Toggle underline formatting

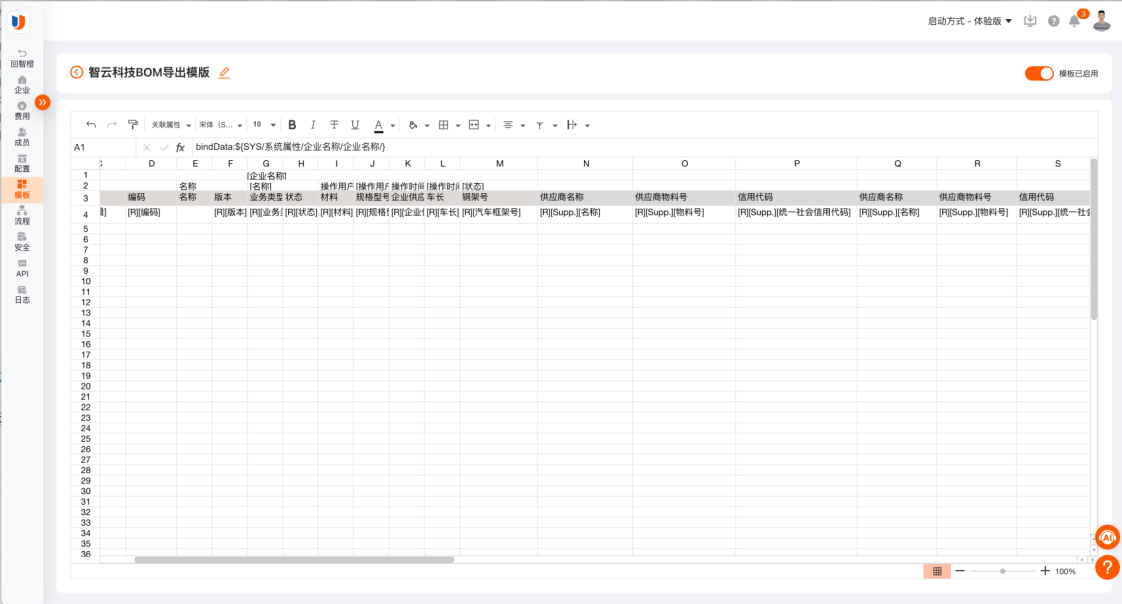pos(355,125)
